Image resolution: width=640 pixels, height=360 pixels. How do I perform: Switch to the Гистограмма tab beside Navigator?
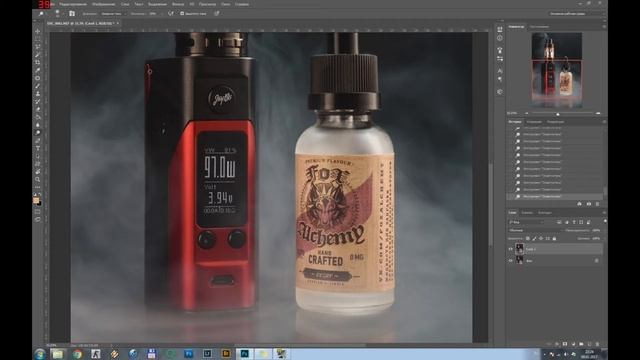coord(539,27)
